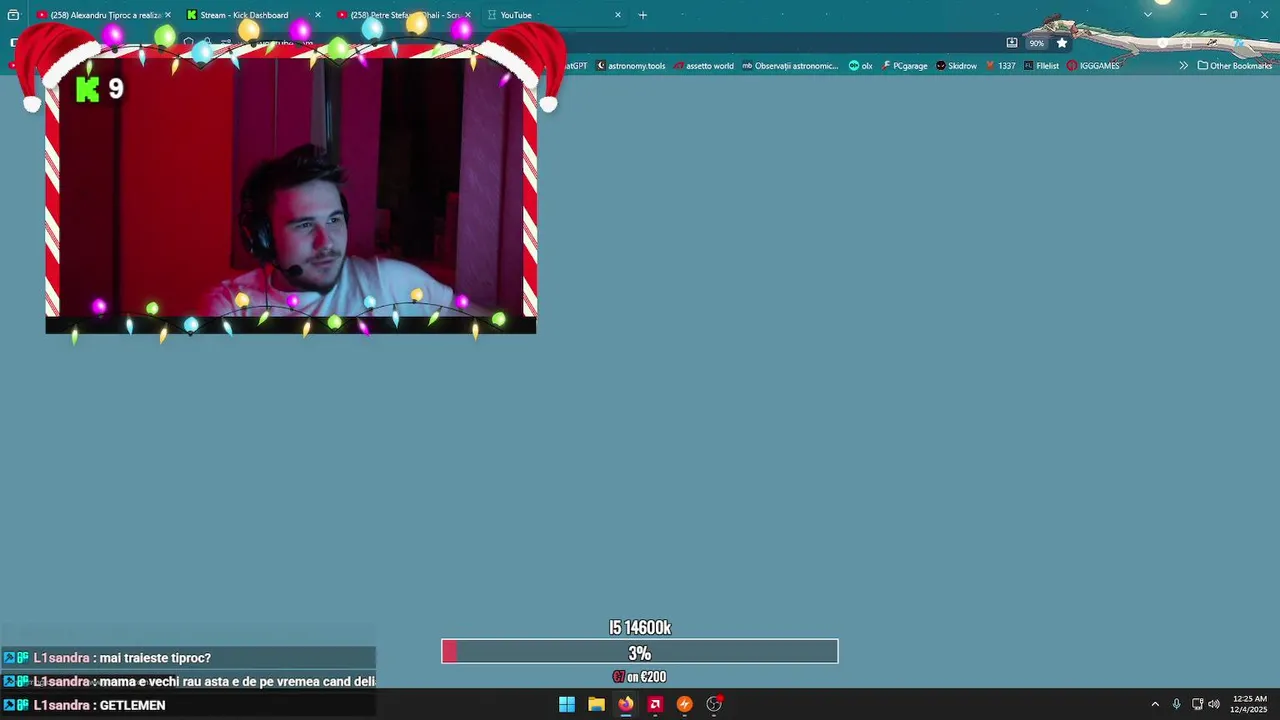Close the YouTube tab
Screen dimensions: 1280x720
[618, 15]
